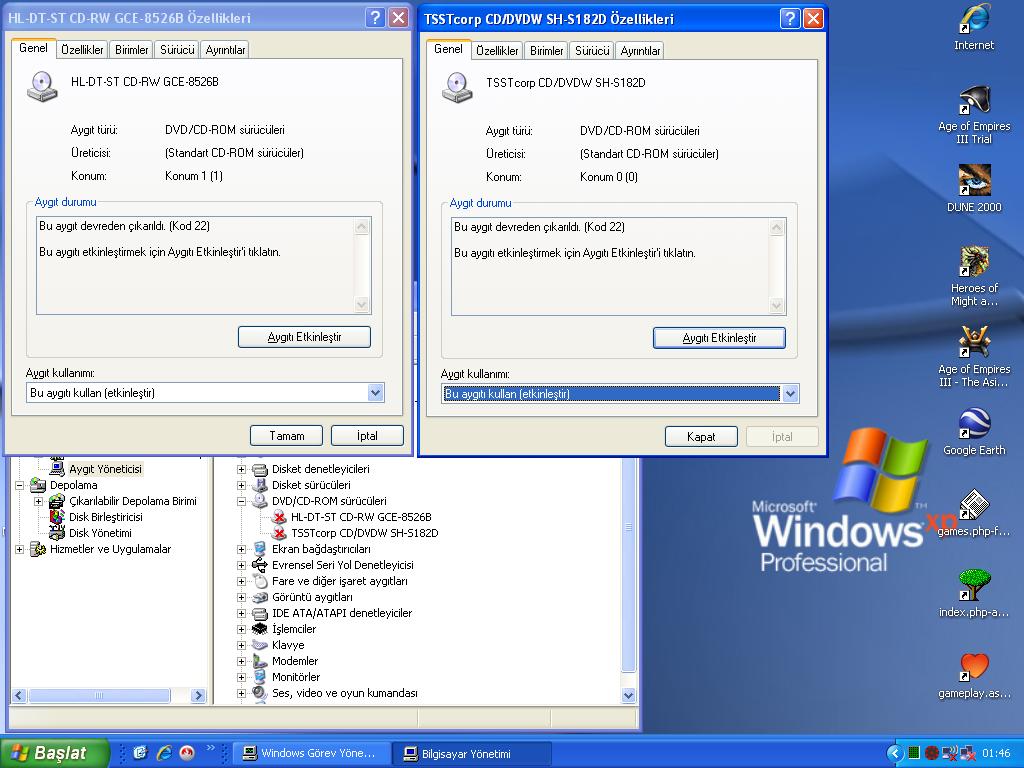The image size is (1024, 768).
Task: Click Tamam in the HL-DT-ST dialog
Action: coord(287,436)
